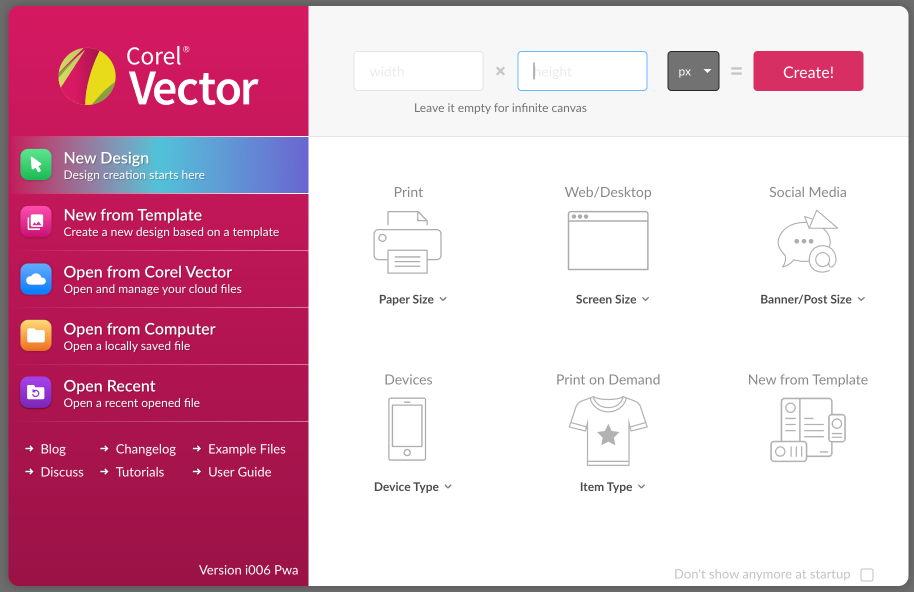Expand the Banner/Post Size dropdown
914x592 pixels.
tap(812, 298)
